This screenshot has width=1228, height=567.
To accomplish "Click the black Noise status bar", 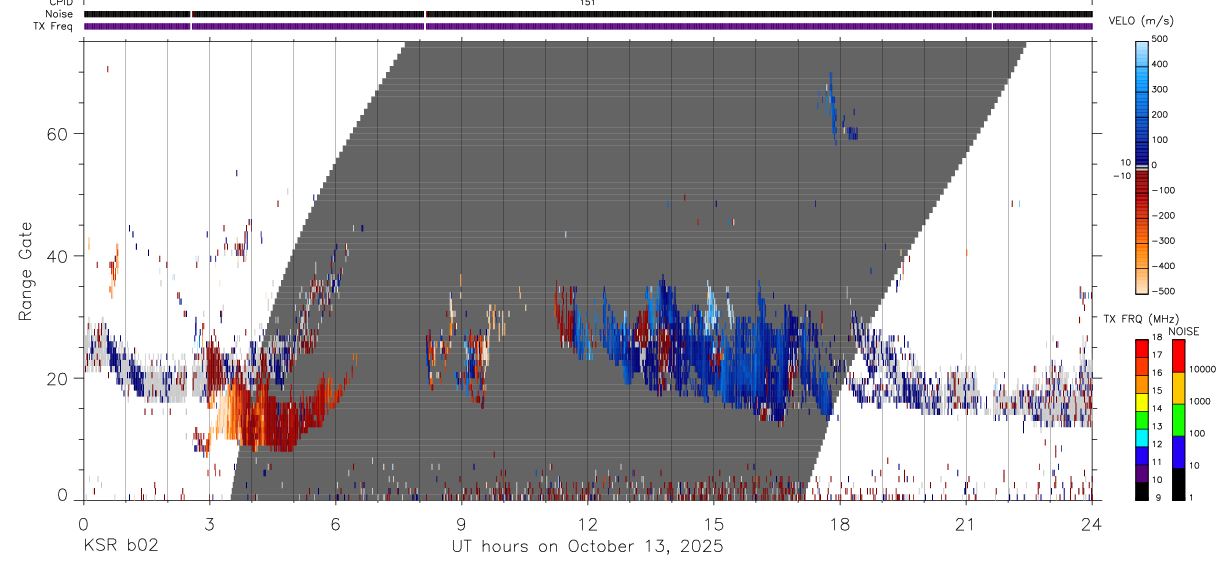I will click(x=588, y=14).
